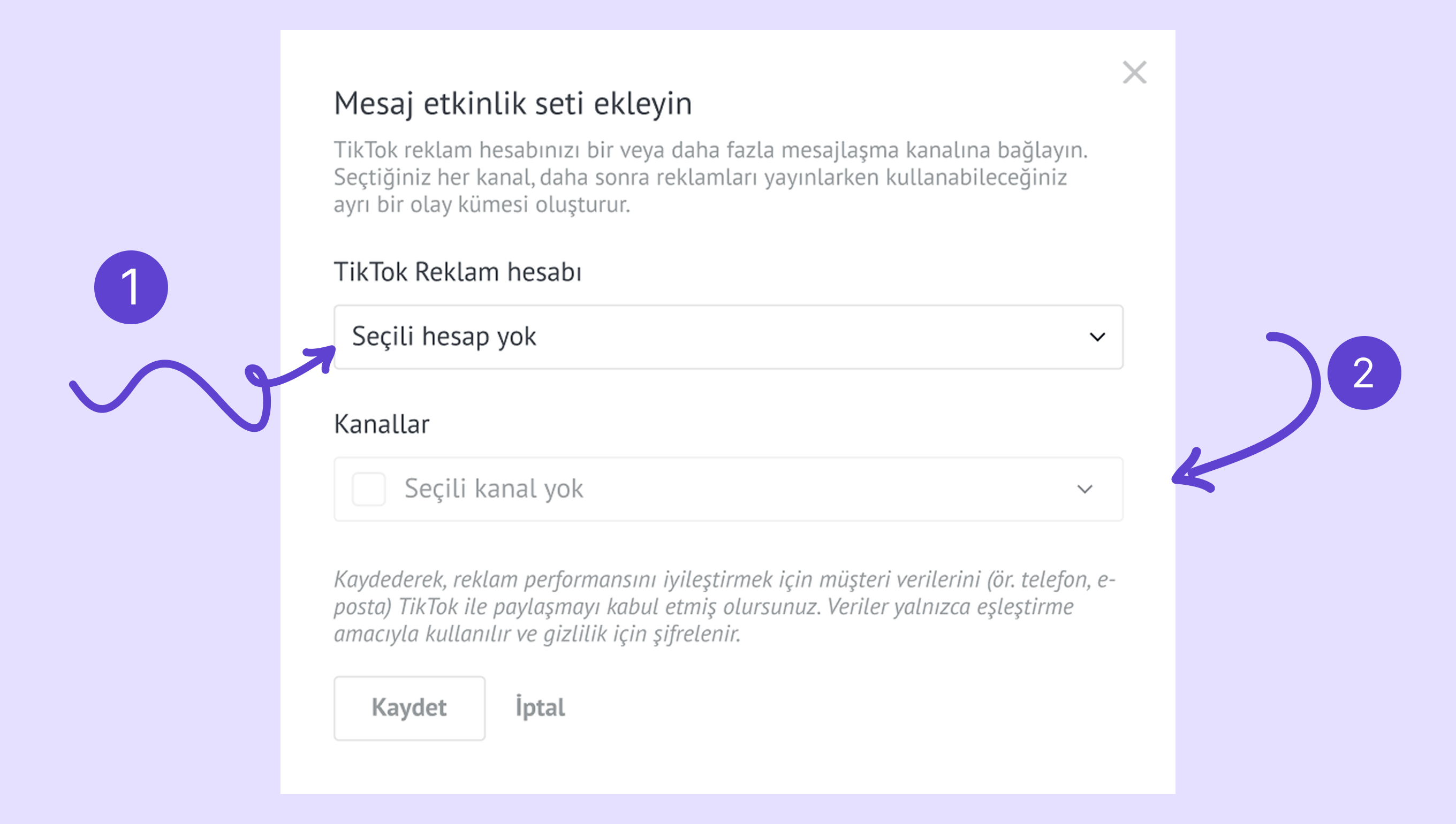This screenshot has width=1456, height=824.
Task: Click the chevron in the account dropdown
Action: point(1097,337)
